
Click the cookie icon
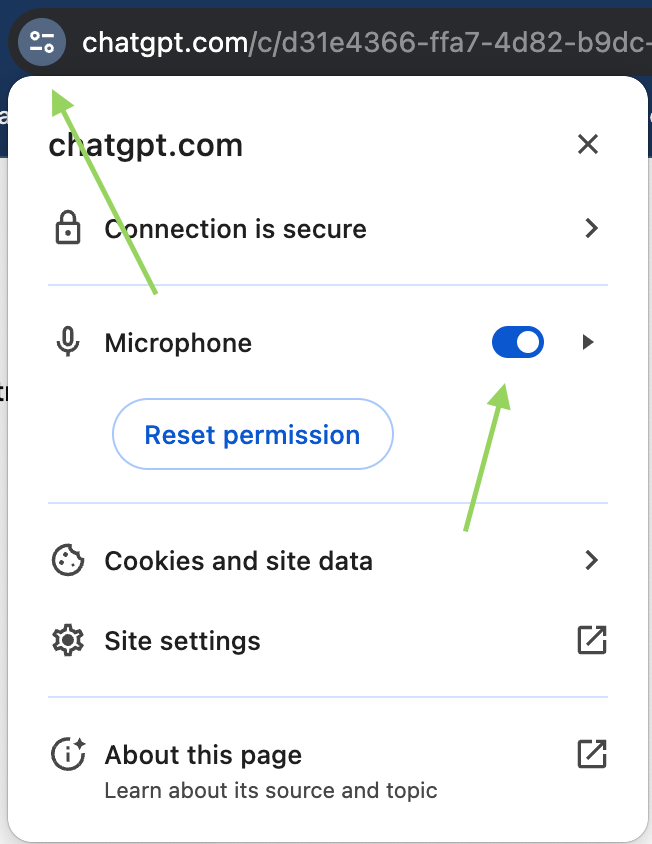pyautogui.click(x=68, y=560)
